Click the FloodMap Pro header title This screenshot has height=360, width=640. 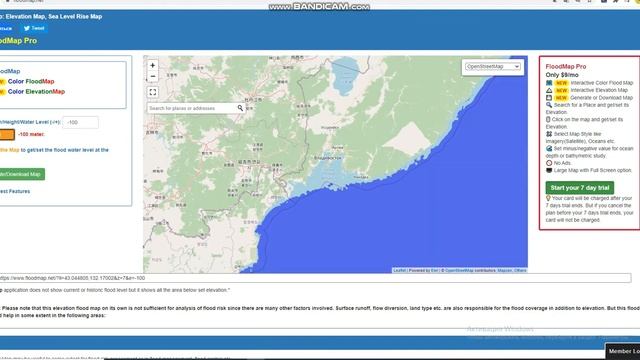[x=18, y=41]
